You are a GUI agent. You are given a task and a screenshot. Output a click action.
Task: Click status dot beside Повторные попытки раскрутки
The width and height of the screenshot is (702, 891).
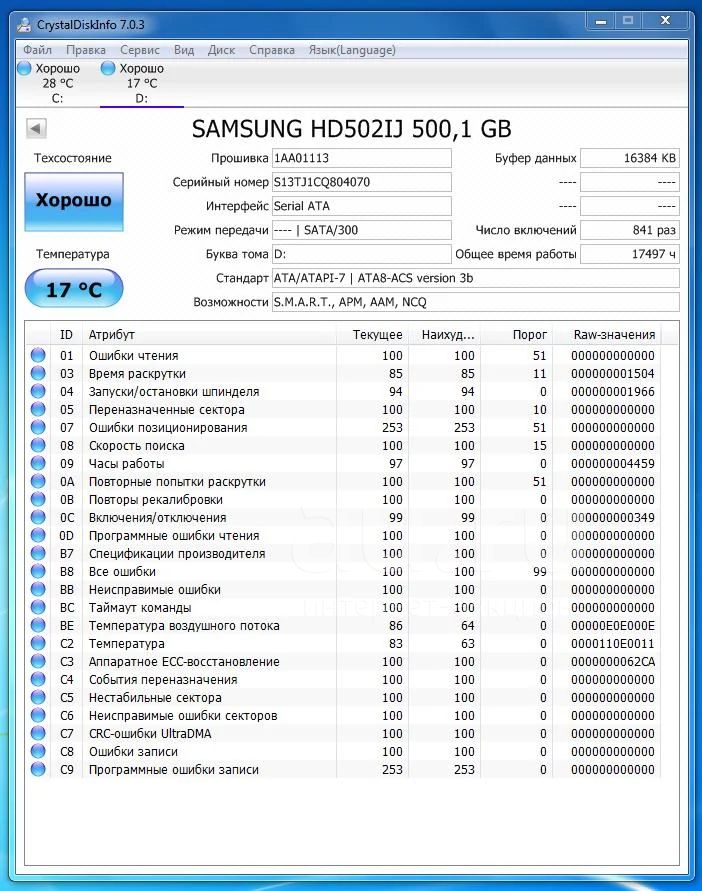(x=38, y=481)
